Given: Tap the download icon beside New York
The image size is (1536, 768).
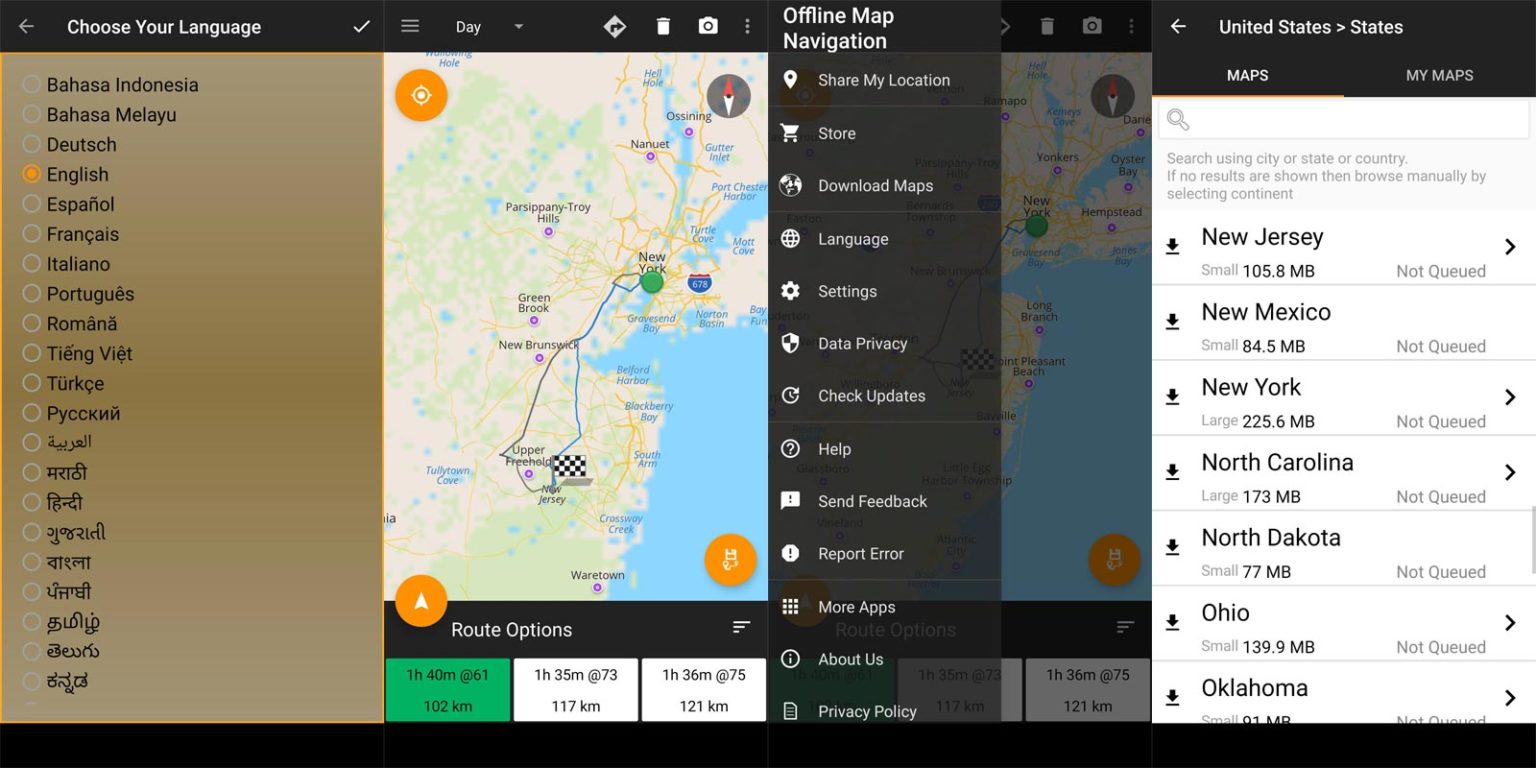Looking at the screenshot, I should (1173, 397).
